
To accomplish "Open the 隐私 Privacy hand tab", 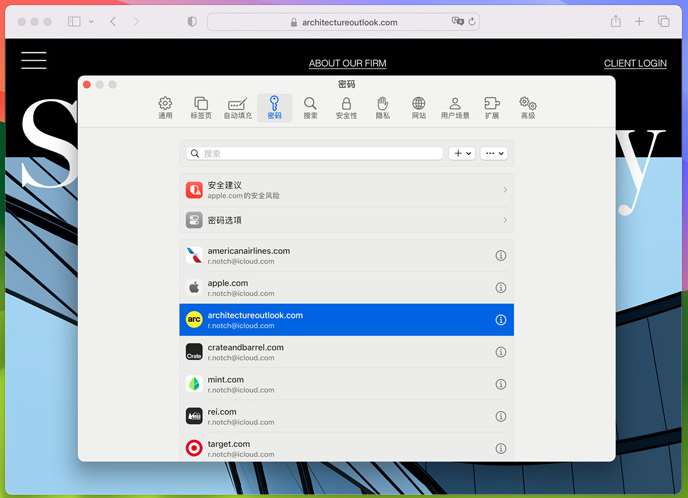I will click(x=383, y=108).
